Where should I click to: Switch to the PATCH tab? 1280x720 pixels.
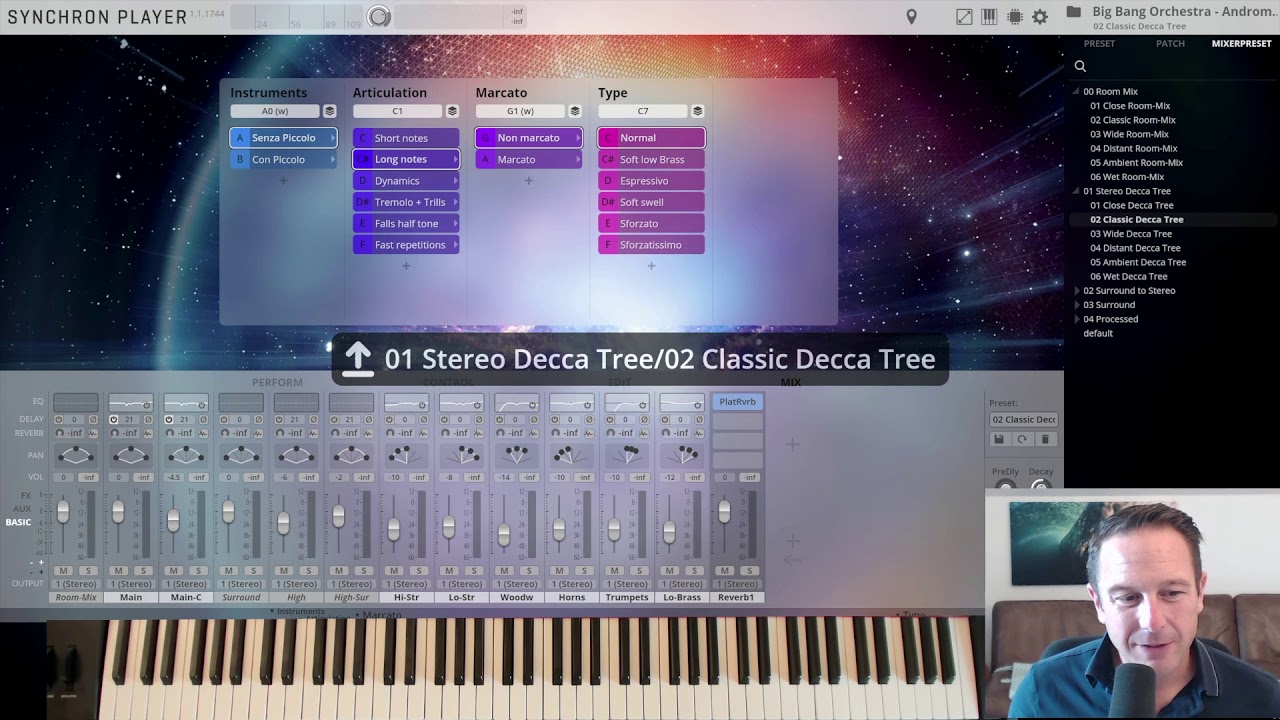tap(1170, 44)
